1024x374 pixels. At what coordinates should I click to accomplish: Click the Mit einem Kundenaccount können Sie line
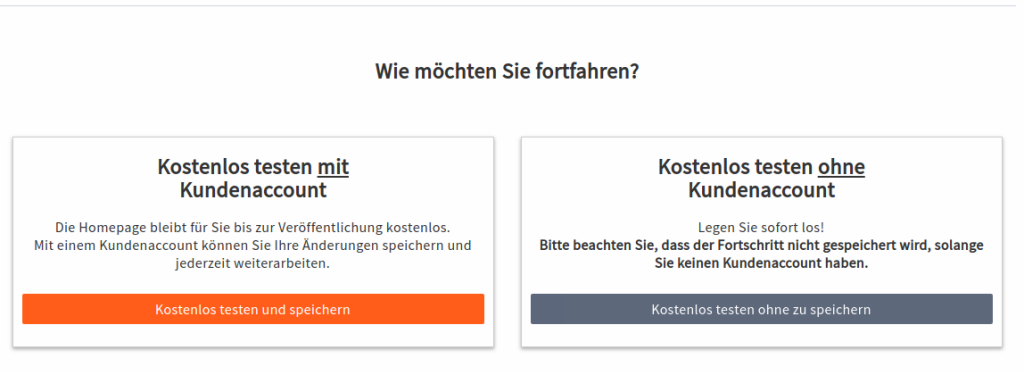click(253, 246)
